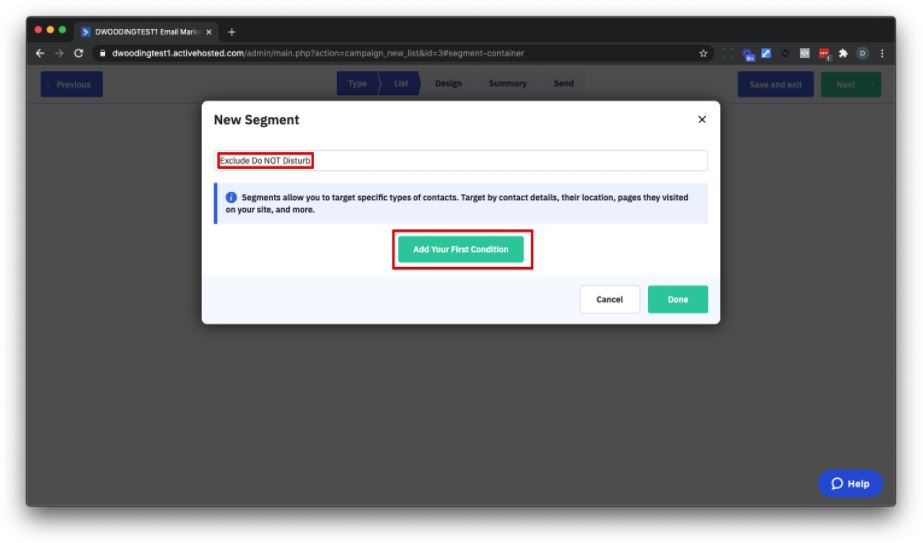Viewport: 923px width, 543px height.
Task: Click browser forward arrow
Action: [59, 53]
